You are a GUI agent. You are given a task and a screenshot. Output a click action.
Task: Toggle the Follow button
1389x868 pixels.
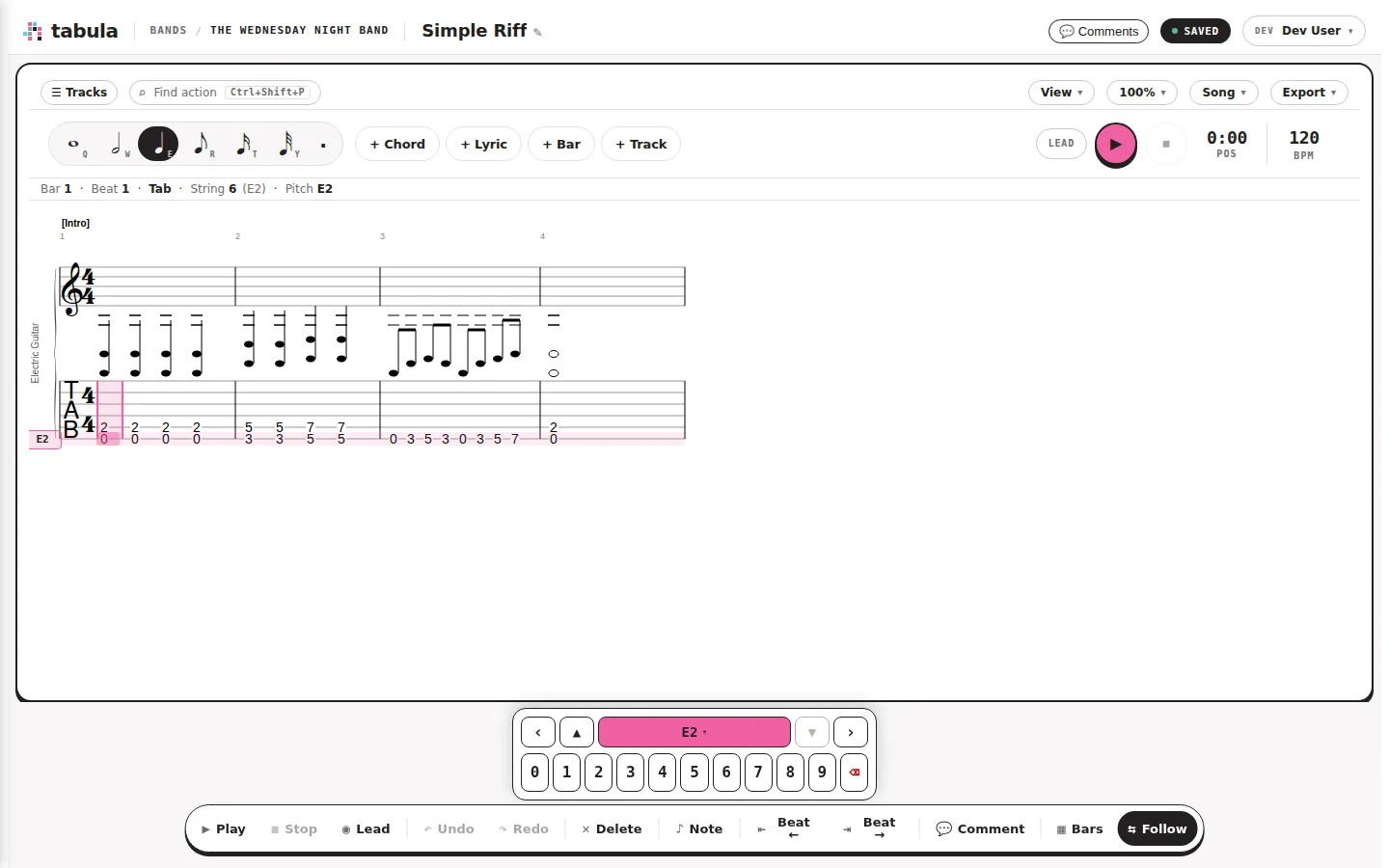(x=1157, y=828)
